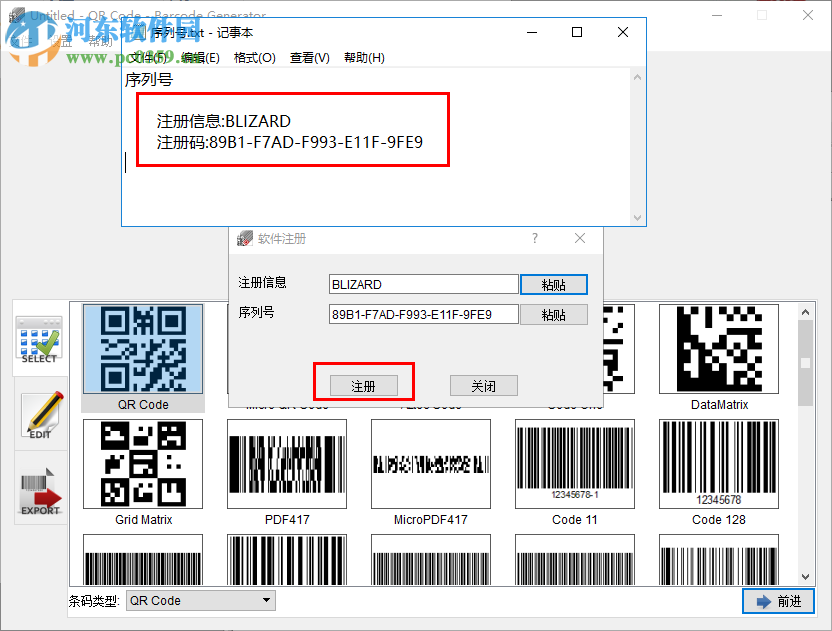Select the PDF417 barcode type
832x631 pixels.
pyautogui.click(x=286, y=463)
